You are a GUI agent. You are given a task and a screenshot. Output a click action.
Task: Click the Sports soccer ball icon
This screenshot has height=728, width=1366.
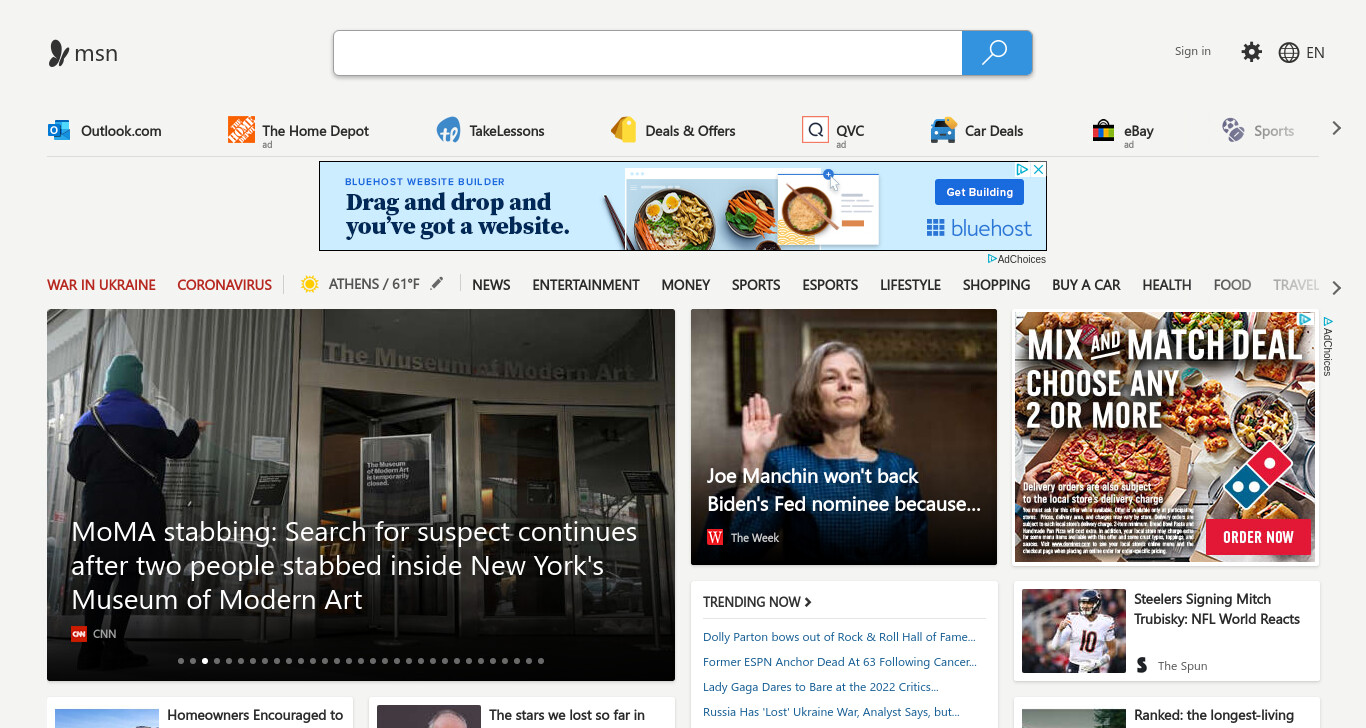[x=1233, y=130]
